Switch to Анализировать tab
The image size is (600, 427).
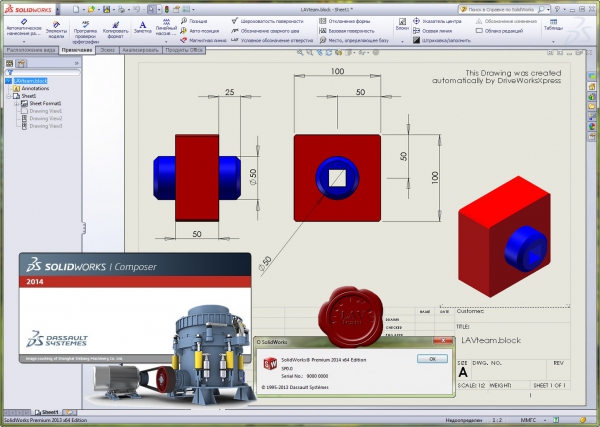click(x=140, y=50)
